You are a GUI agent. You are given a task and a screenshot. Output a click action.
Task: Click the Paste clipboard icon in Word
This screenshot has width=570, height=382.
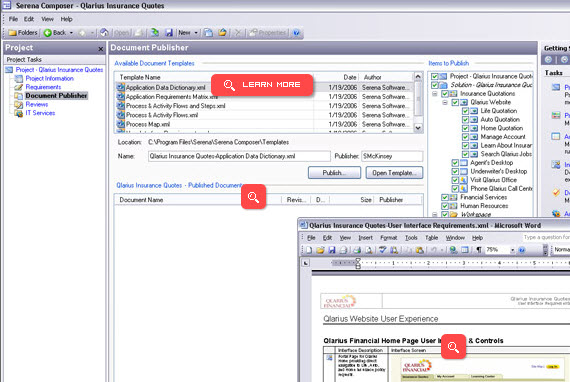(x=419, y=250)
